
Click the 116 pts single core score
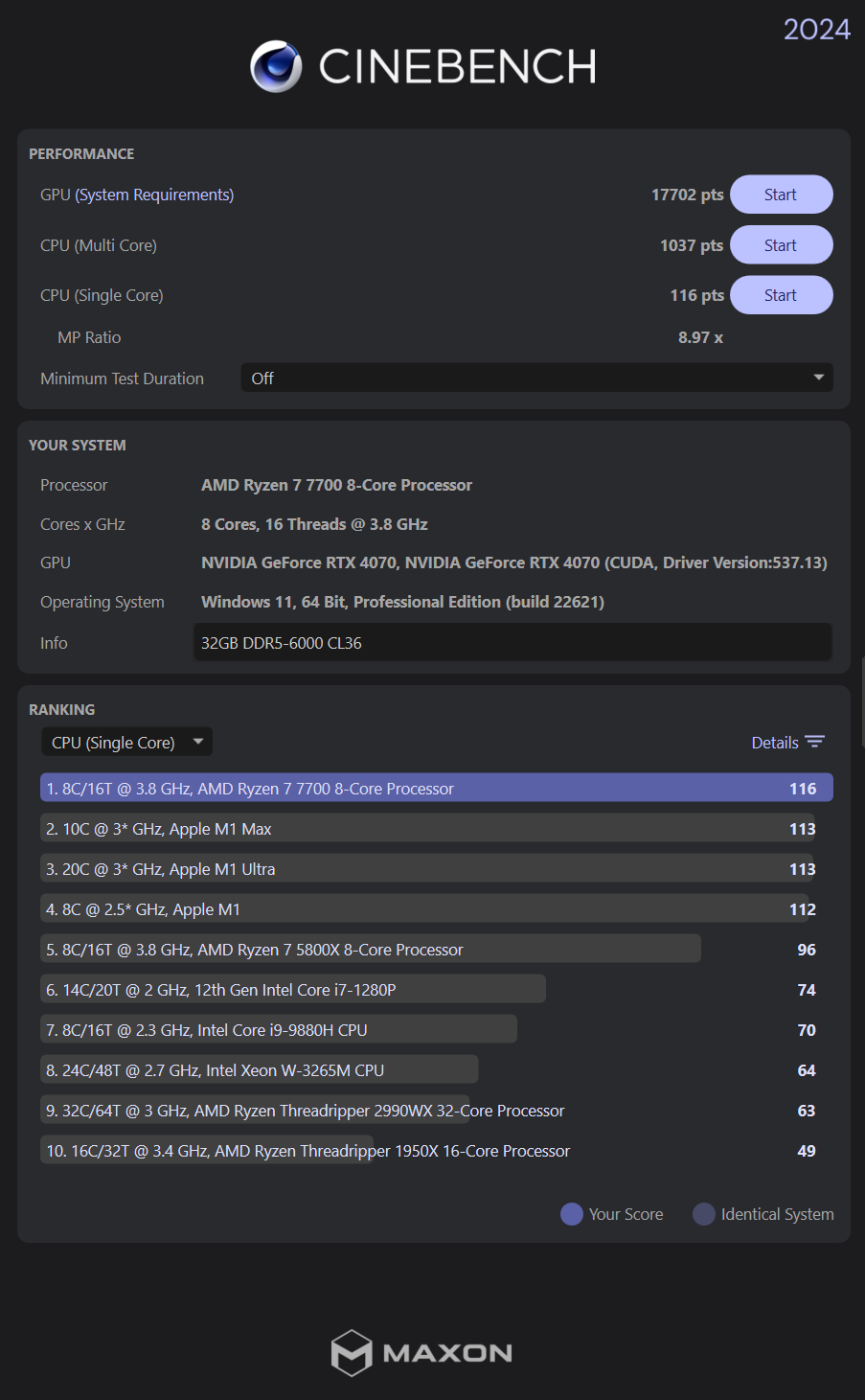697,295
